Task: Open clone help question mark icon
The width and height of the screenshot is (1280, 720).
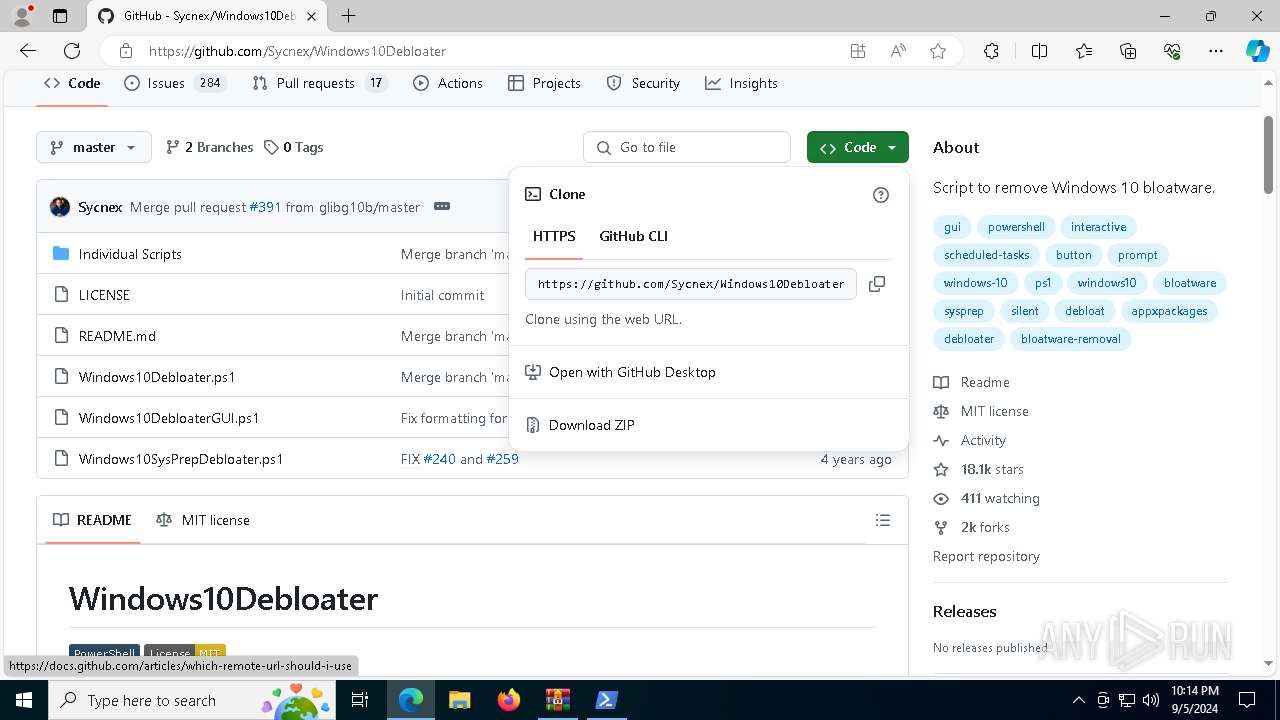Action: pyautogui.click(x=881, y=195)
